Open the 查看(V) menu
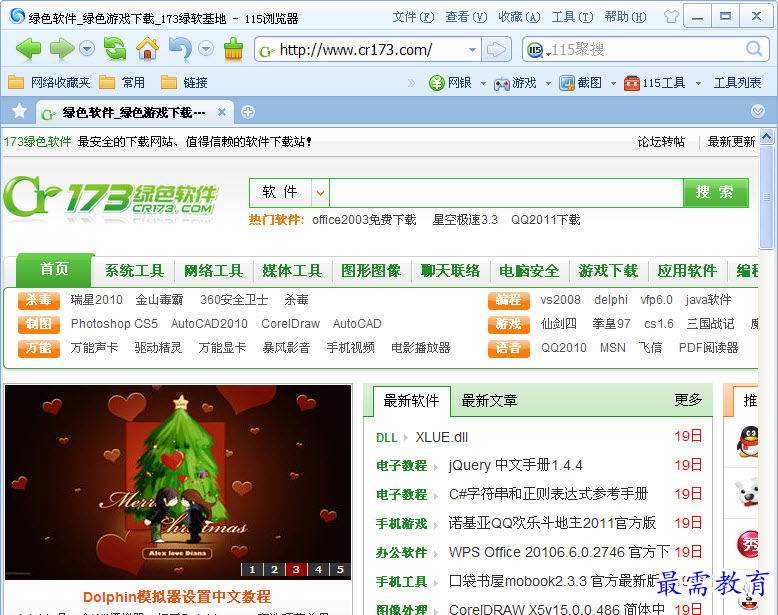 point(466,17)
